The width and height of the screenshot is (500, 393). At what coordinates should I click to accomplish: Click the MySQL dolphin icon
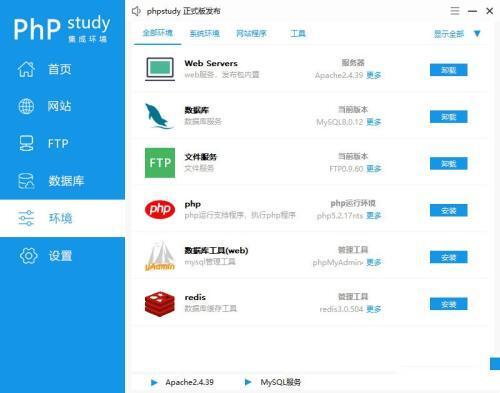point(159,116)
